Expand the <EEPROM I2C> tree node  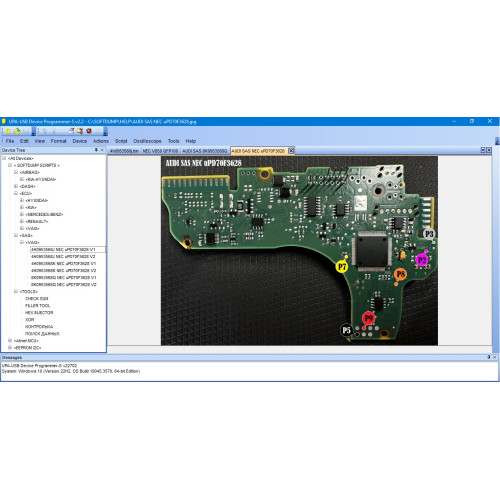(10, 348)
